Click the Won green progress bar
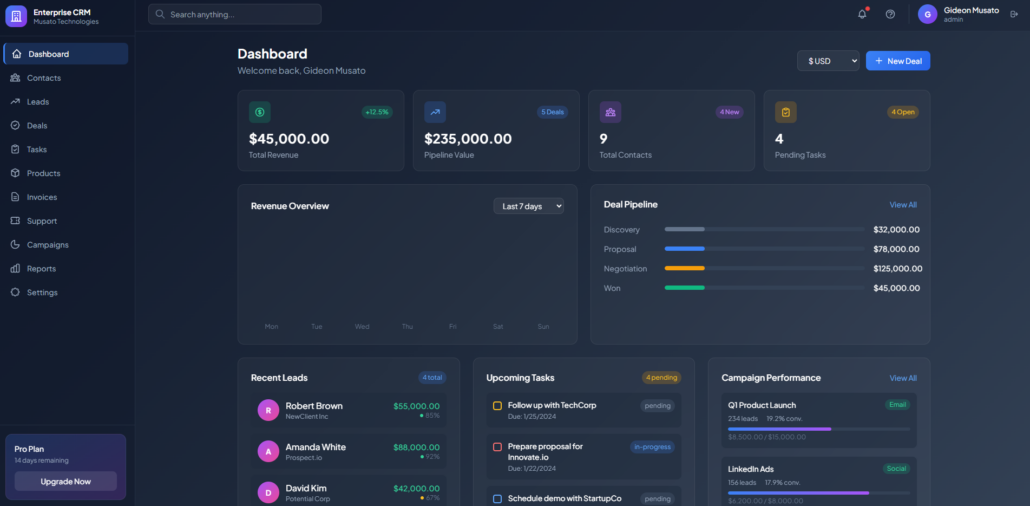 point(684,288)
